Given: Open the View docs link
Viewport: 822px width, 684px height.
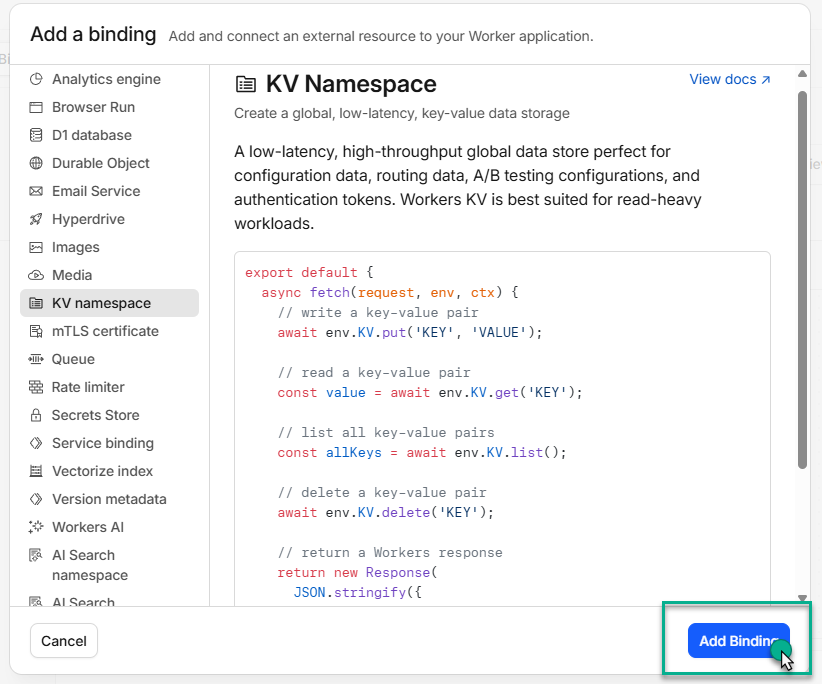Looking at the screenshot, I should 730,79.
